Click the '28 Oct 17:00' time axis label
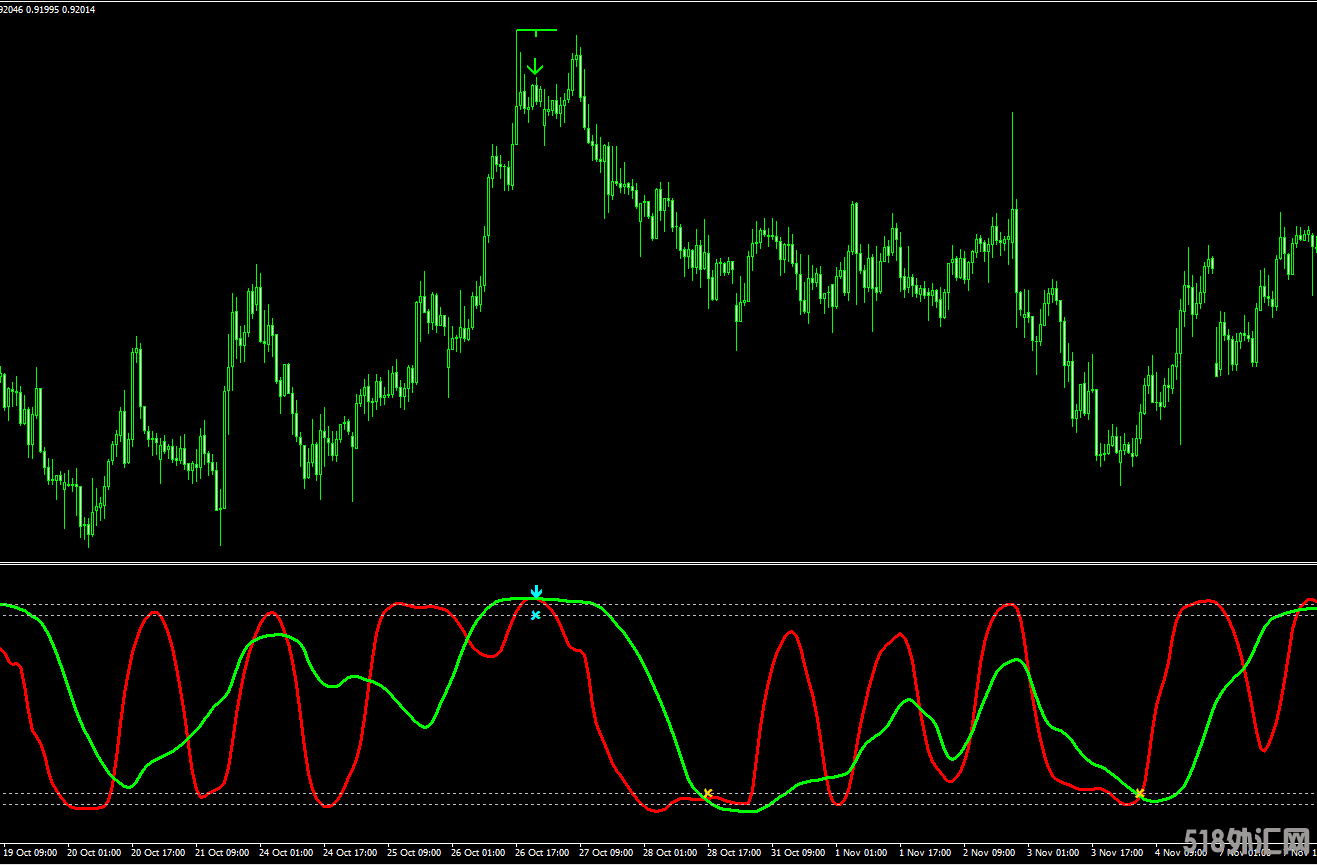The width and height of the screenshot is (1317, 865). (734, 853)
